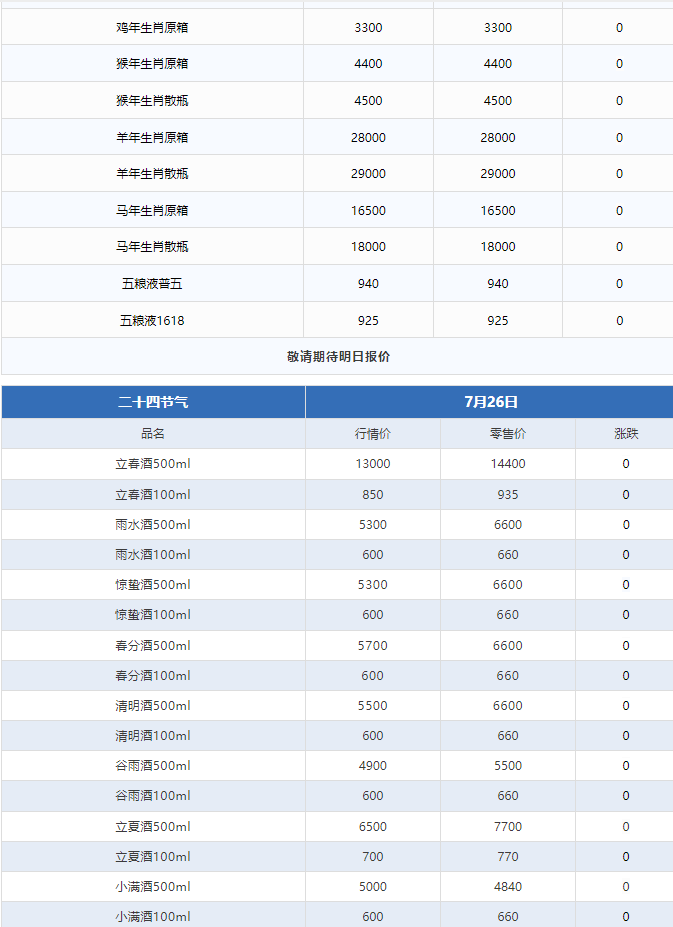Click the 零售价 column header

(507, 433)
